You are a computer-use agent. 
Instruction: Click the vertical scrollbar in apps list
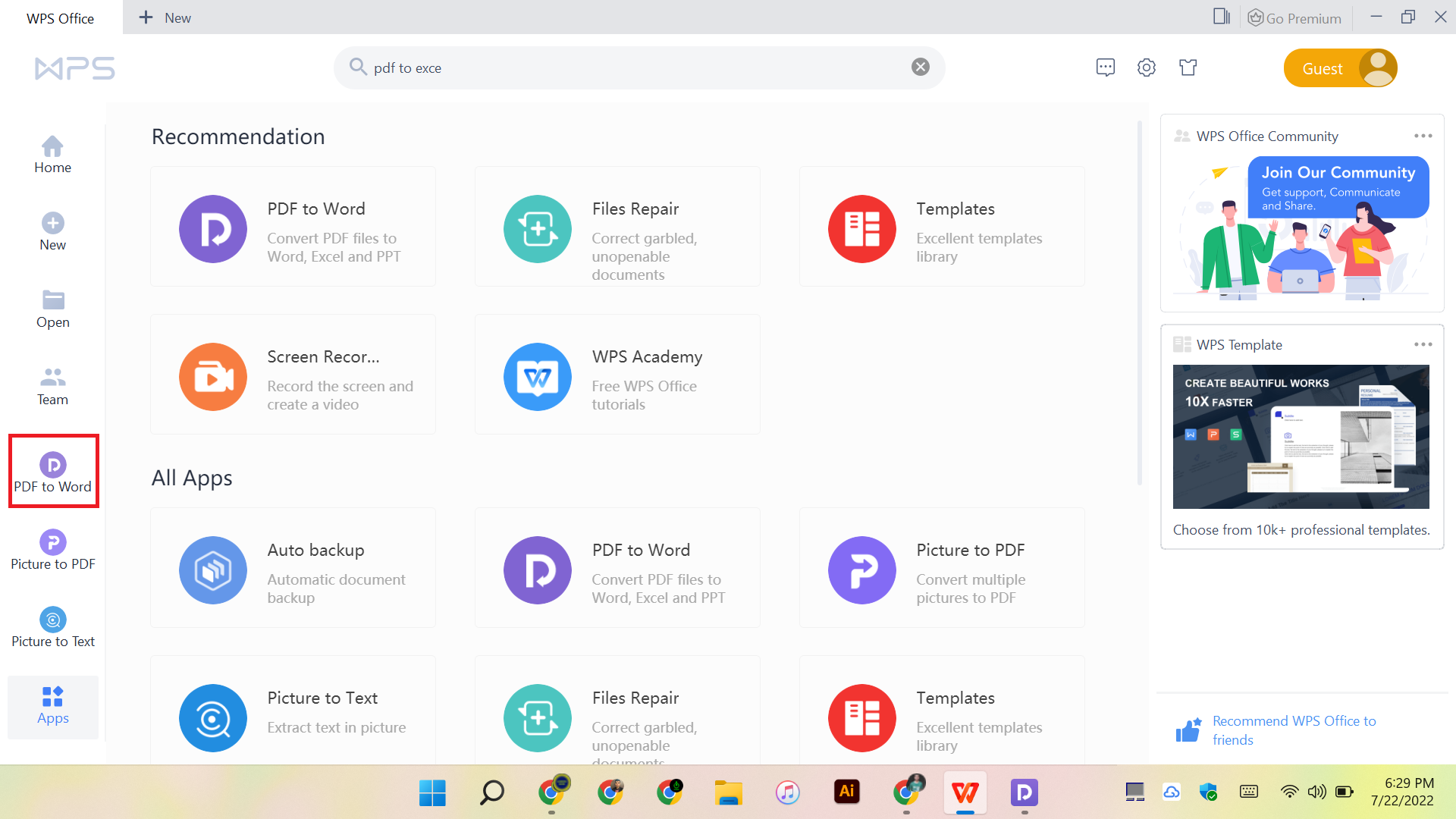(x=1139, y=303)
